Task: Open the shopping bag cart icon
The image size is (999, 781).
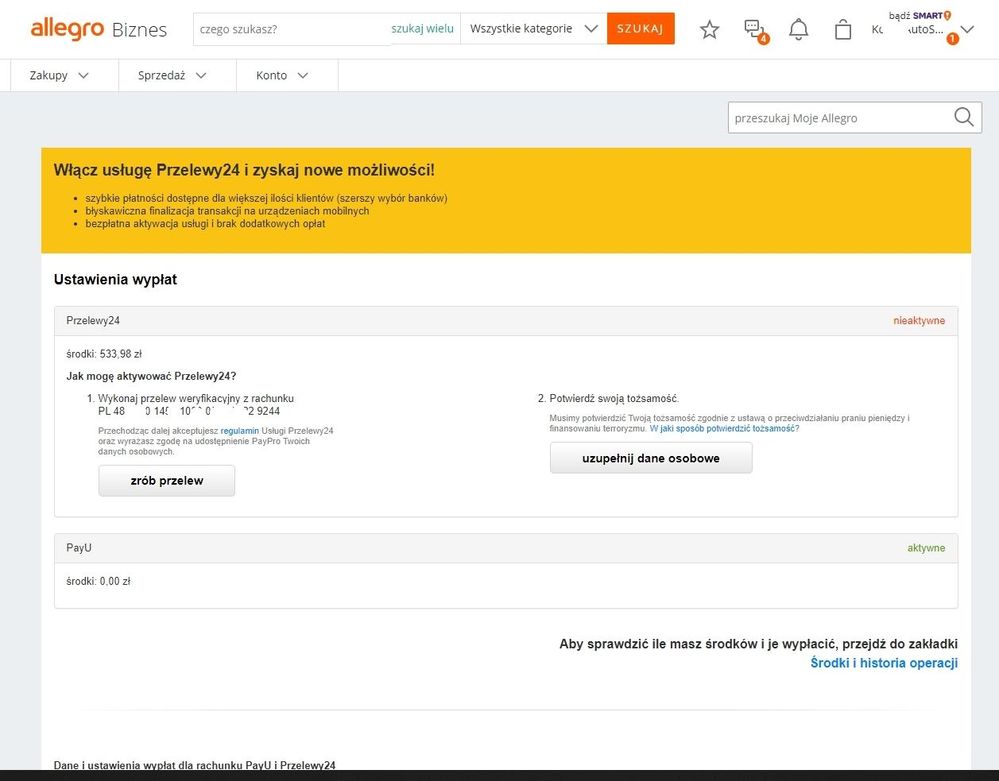Action: (x=842, y=30)
